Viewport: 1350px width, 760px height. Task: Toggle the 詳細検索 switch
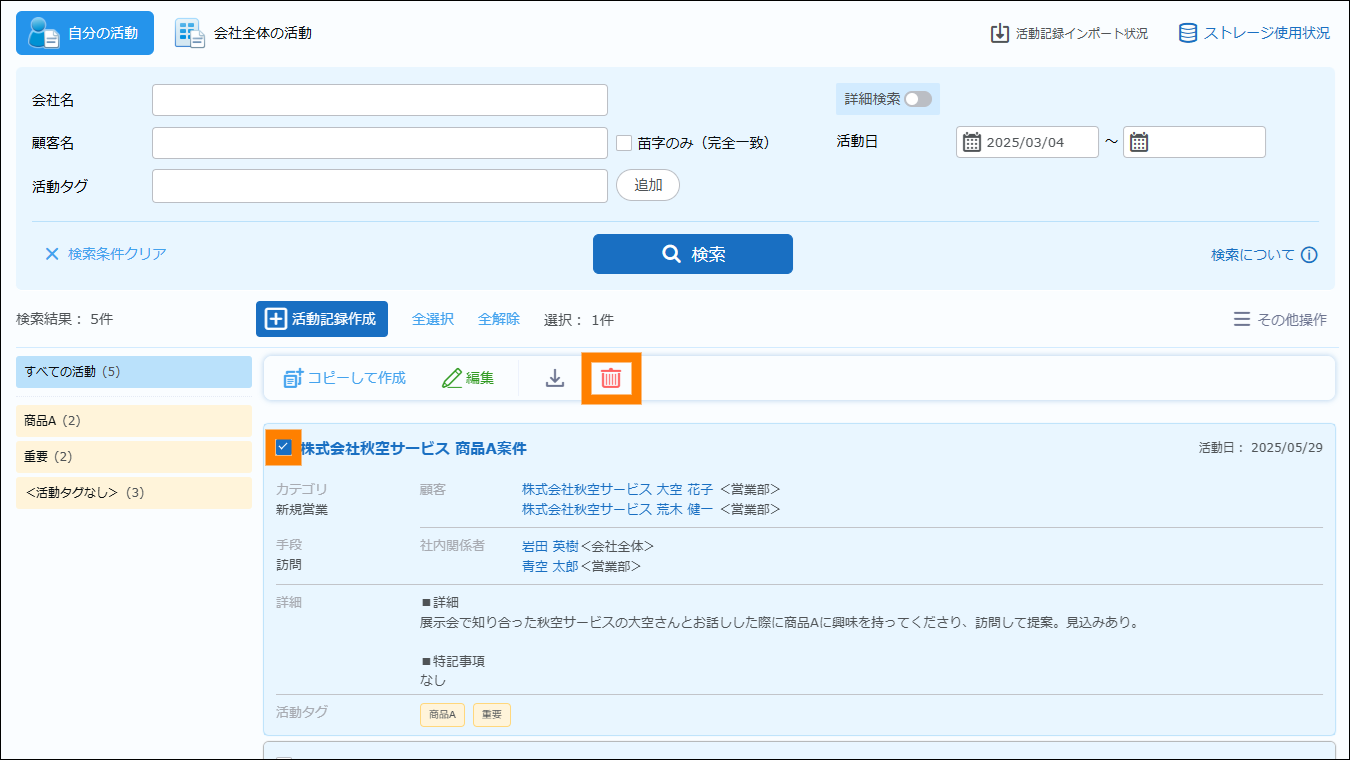(917, 99)
